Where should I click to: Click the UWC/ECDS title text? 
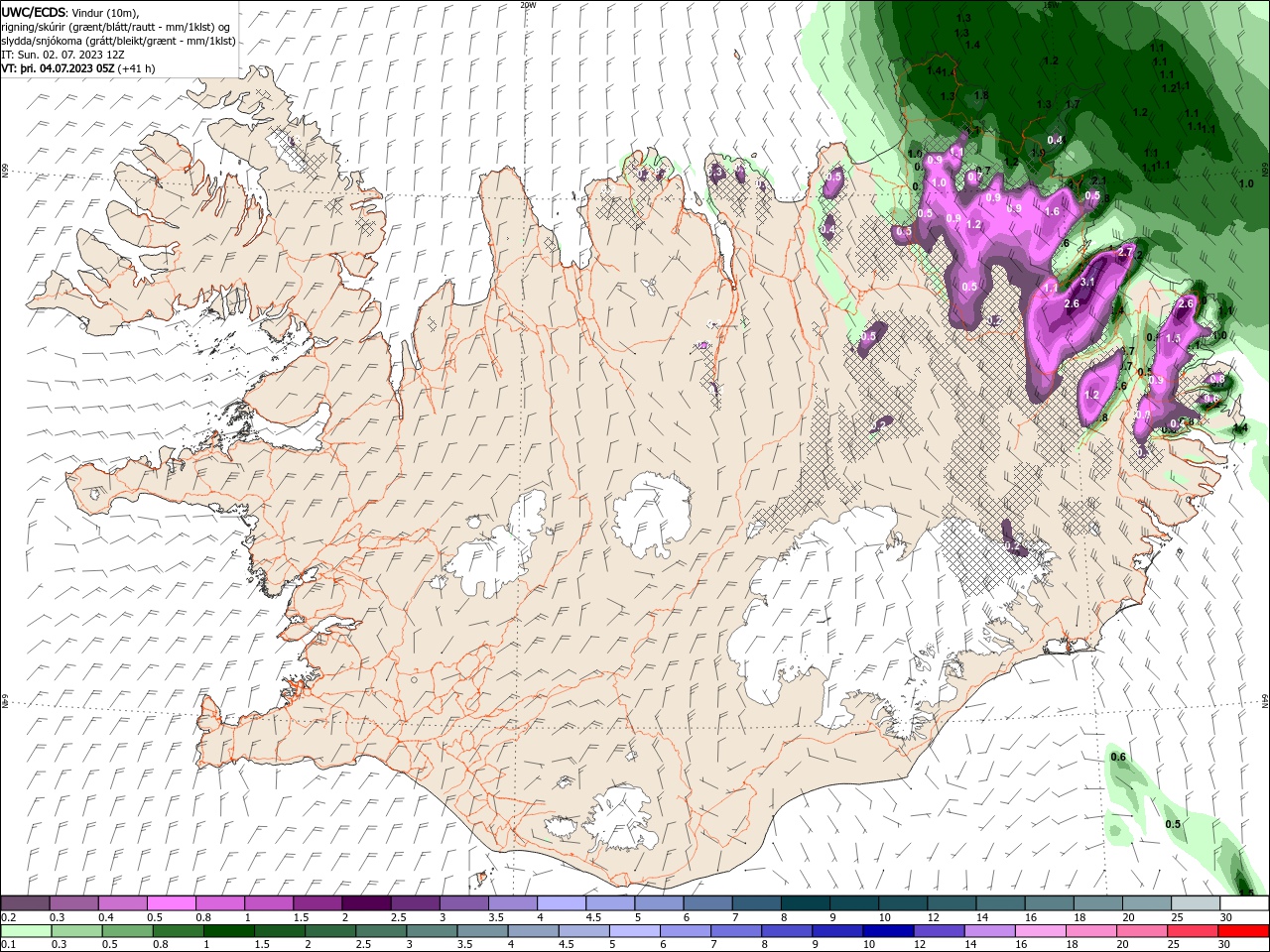(35, 11)
